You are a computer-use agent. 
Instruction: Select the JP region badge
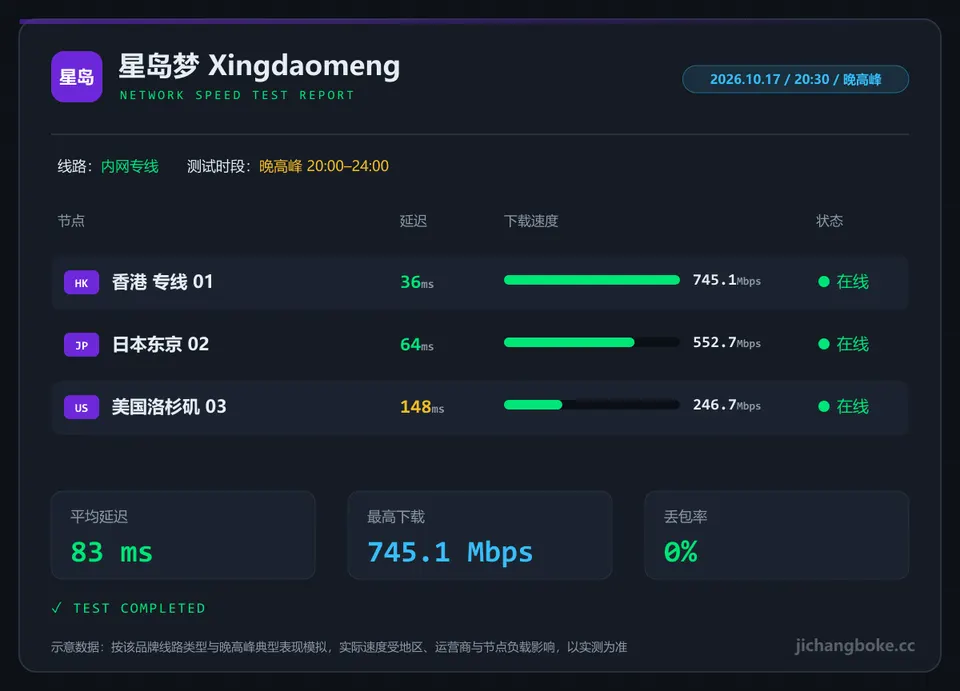click(x=81, y=345)
